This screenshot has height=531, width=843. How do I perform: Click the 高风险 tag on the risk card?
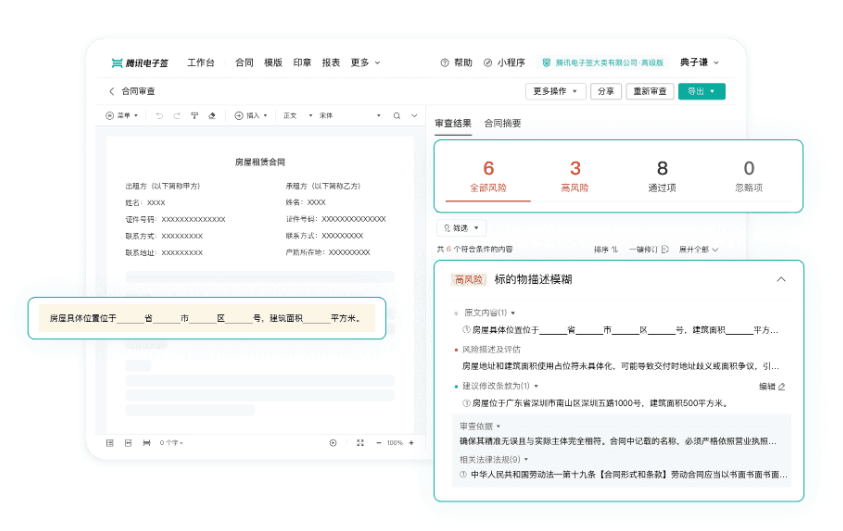(x=468, y=279)
